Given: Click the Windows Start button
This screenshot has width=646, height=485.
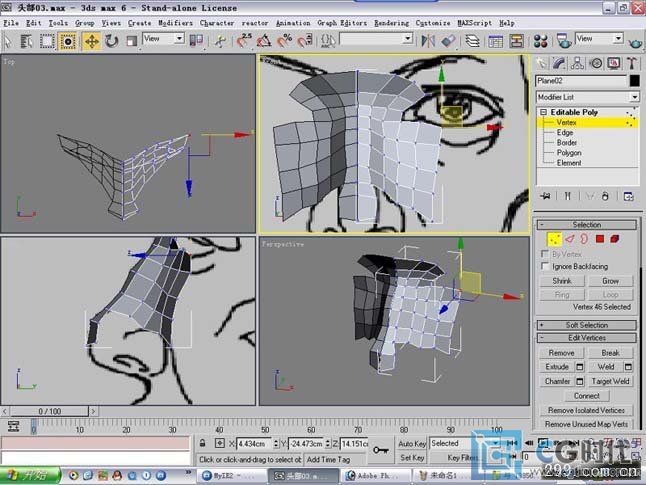Looking at the screenshot, I should [30, 476].
